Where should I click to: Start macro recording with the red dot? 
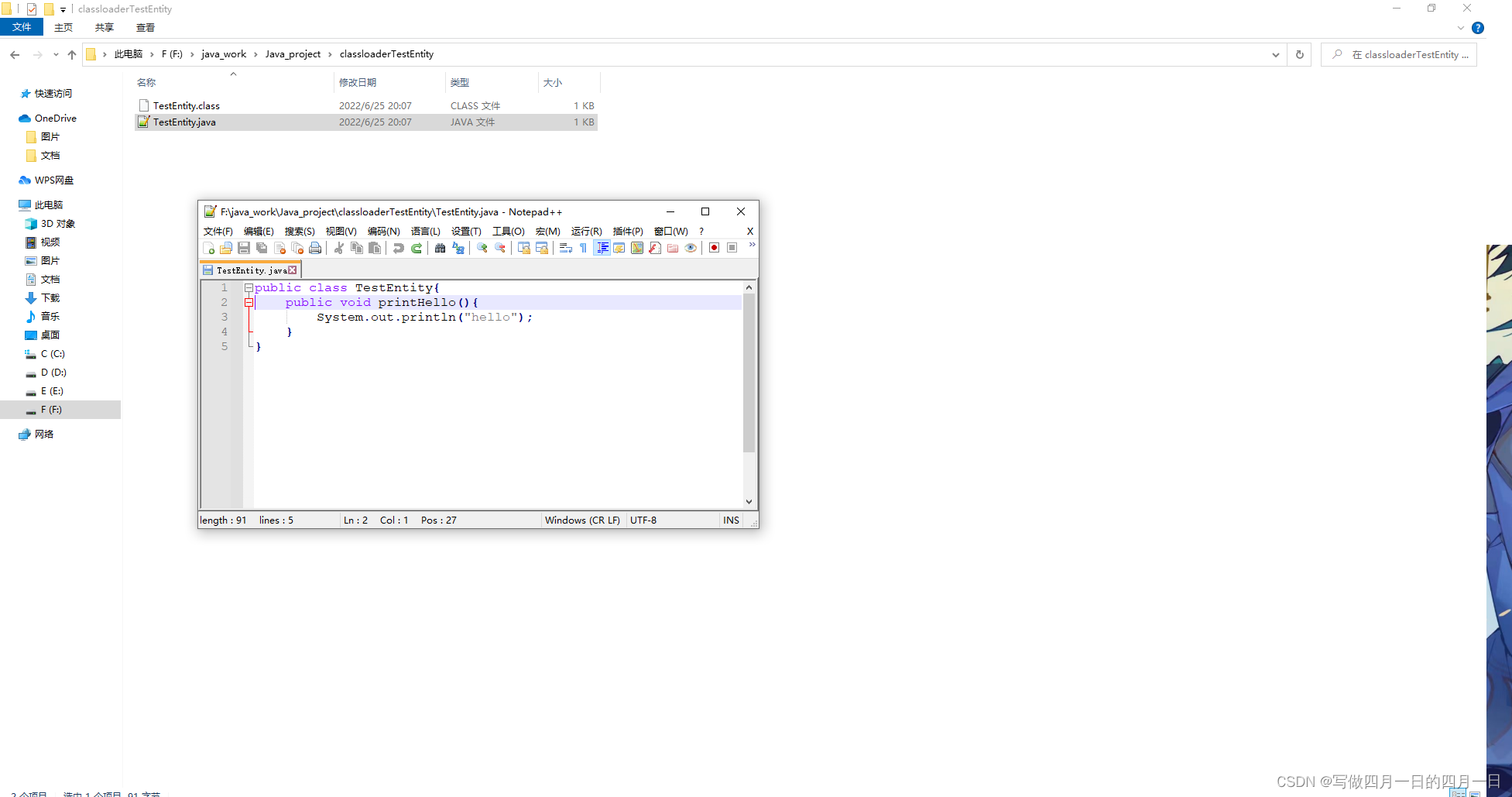pos(714,248)
